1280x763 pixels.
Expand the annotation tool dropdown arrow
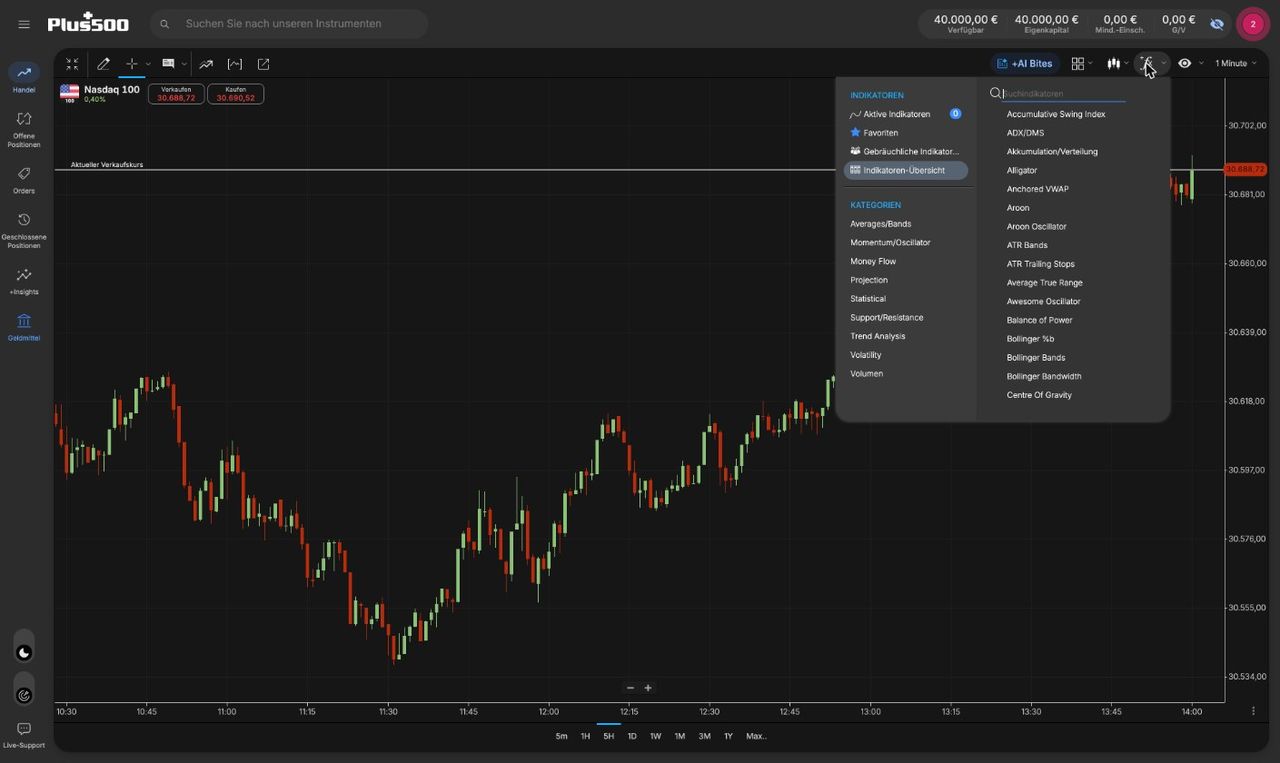pyautogui.click(x=184, y=64)
